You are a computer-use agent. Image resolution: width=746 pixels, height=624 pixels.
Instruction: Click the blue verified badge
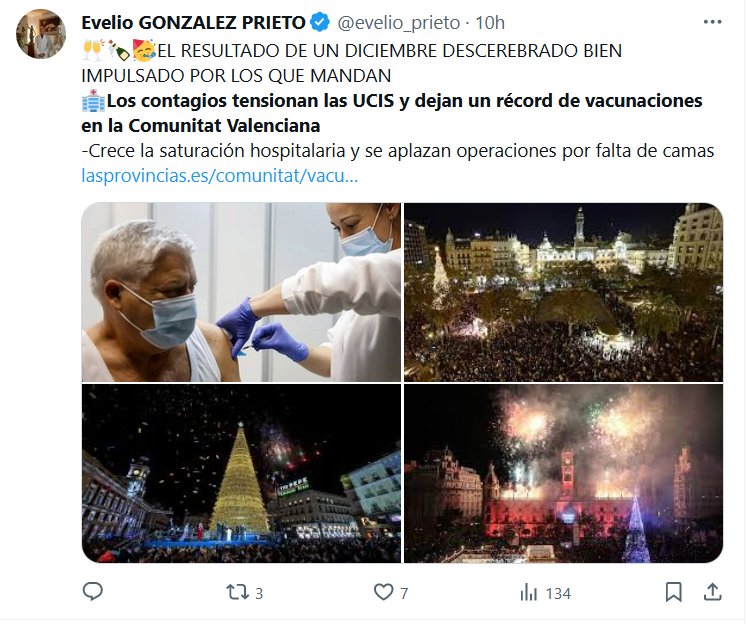320,22
